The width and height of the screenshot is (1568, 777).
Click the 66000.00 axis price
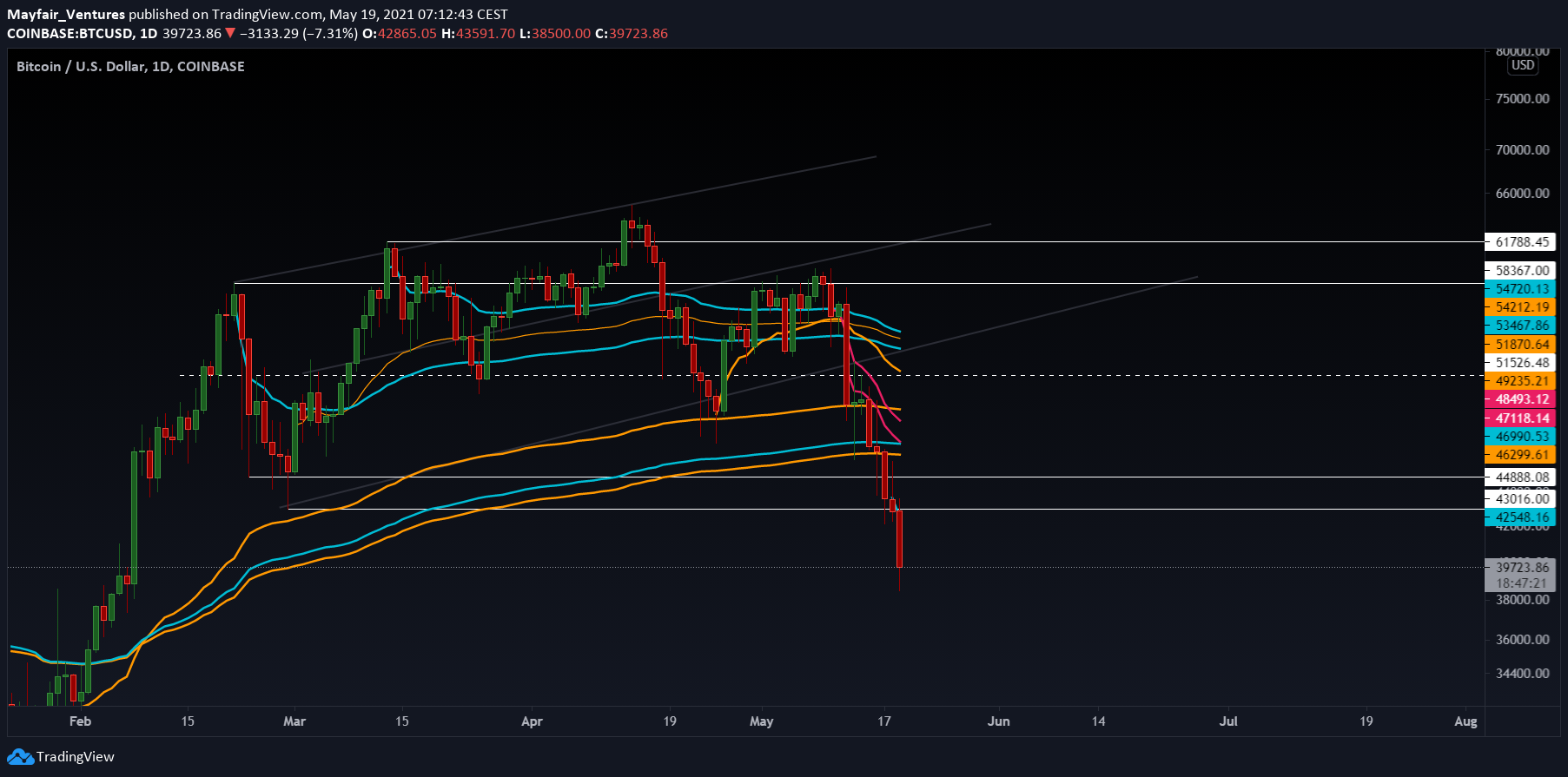(x=1522, y=194)
